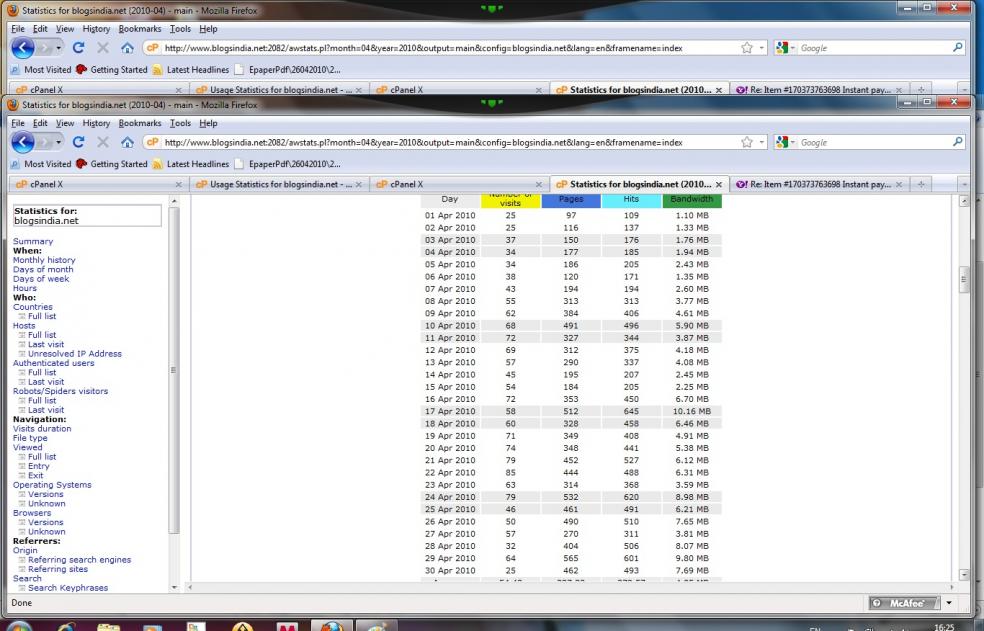Image resolution: width=984 pixels, height=631 pixels.
Task: Click the green Bandwidth column header
Action: [x=691, y=200]
